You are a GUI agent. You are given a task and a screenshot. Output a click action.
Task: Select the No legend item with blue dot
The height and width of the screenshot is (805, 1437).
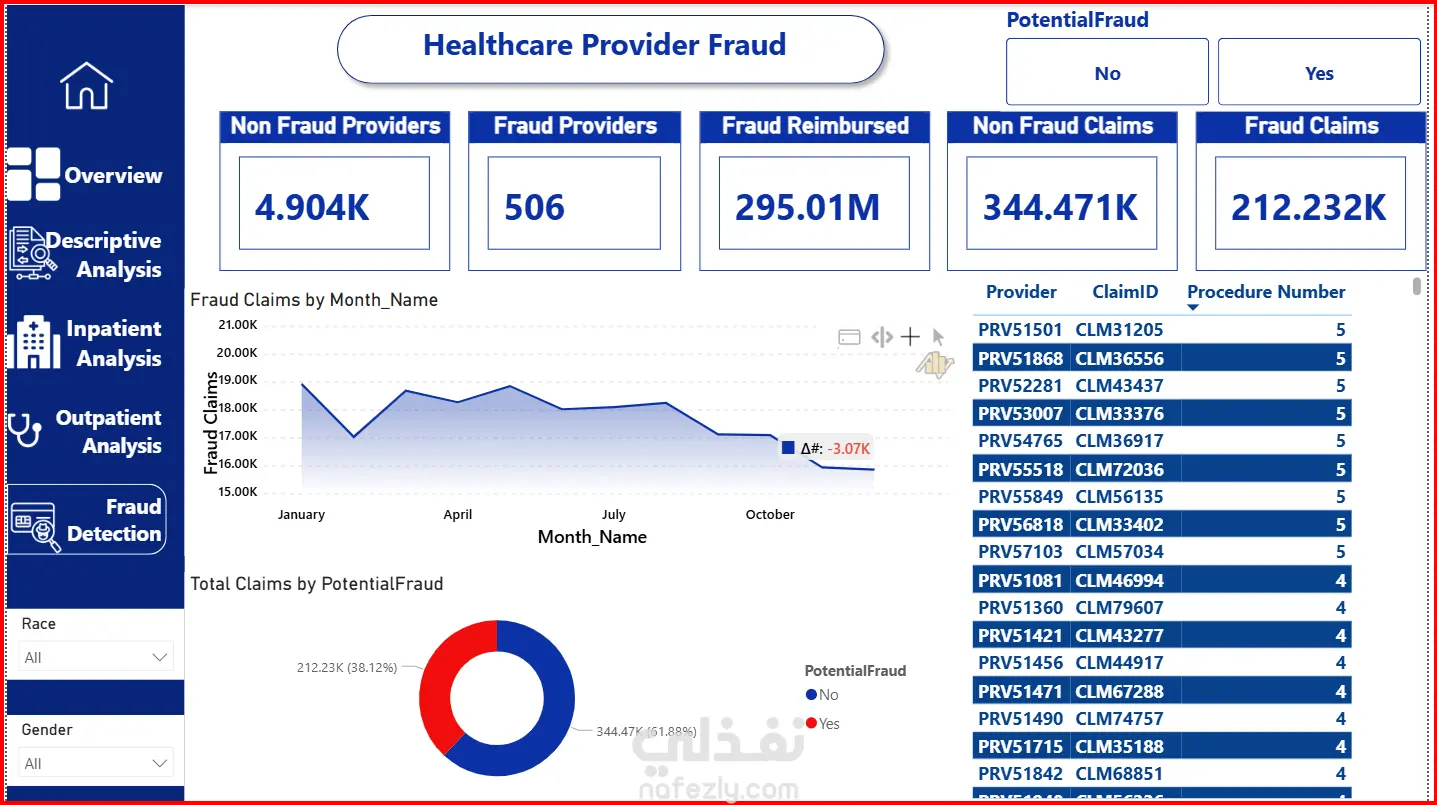click(x=822, y=695)
